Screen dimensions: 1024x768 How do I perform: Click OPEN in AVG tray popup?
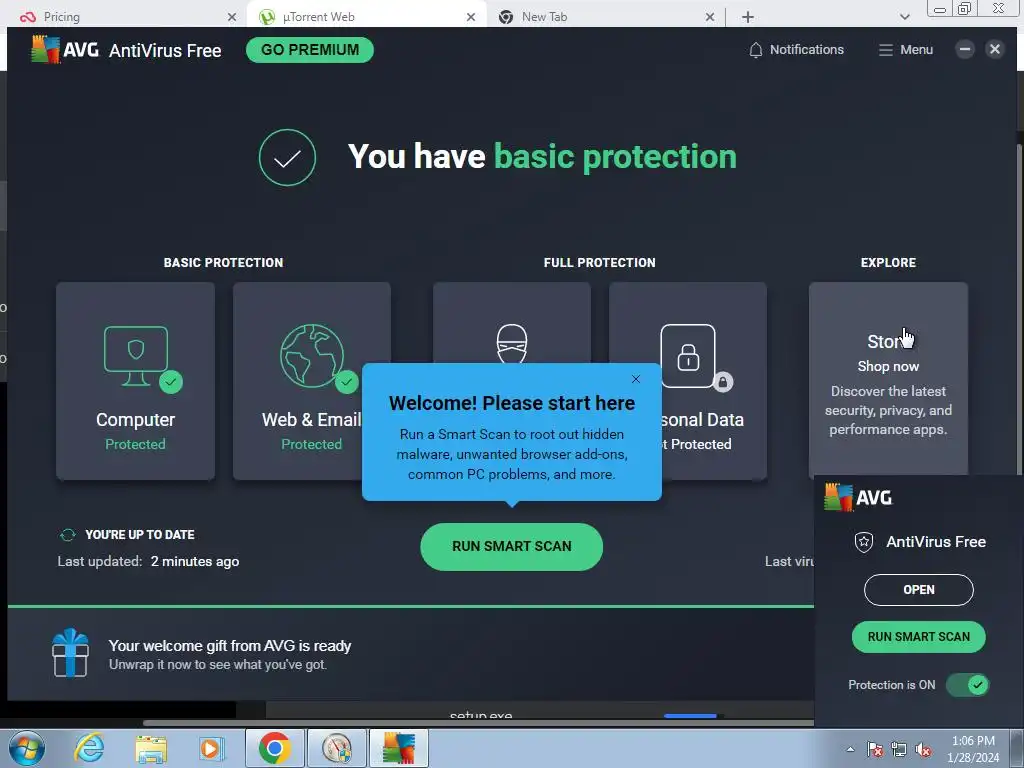[918, 590]
